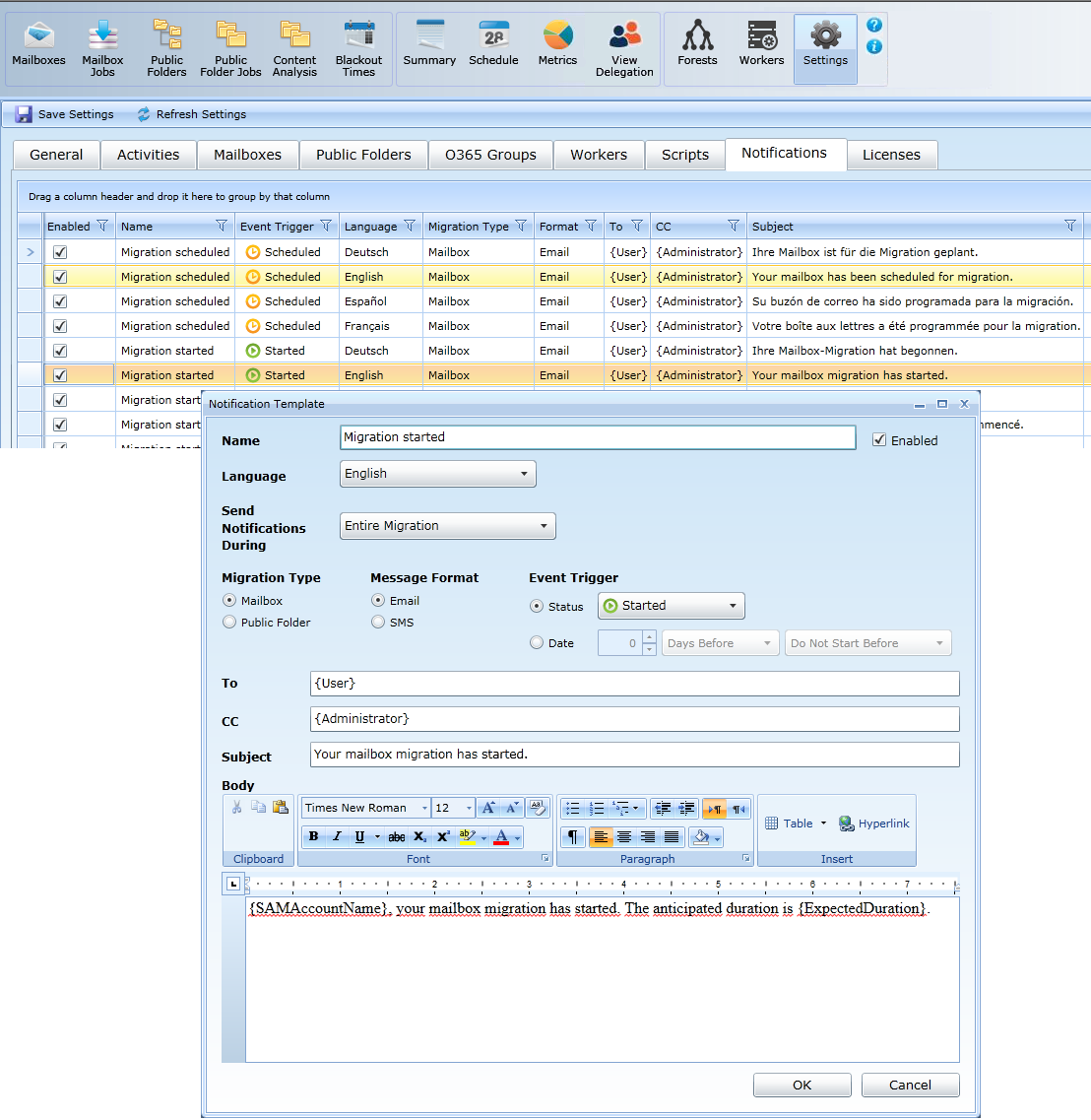Expand the Entire Migration dropdown

(447, 526)
